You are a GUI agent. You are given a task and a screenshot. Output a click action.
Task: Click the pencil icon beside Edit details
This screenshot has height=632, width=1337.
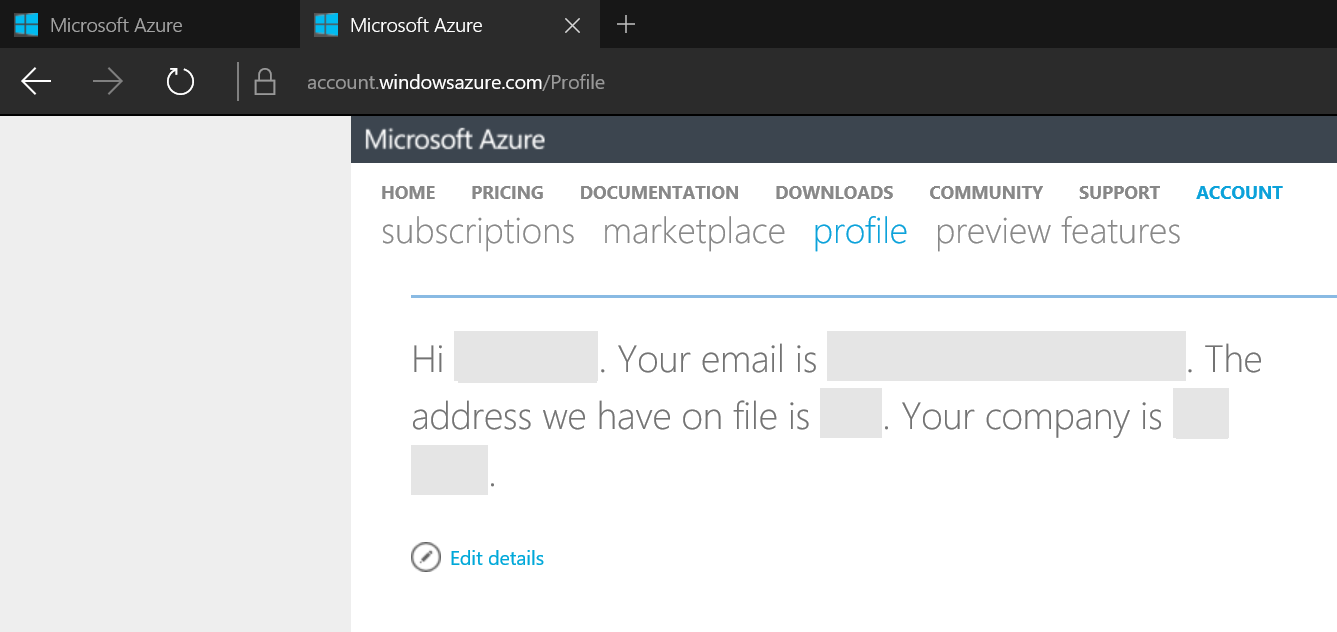(x=426, y=557)
